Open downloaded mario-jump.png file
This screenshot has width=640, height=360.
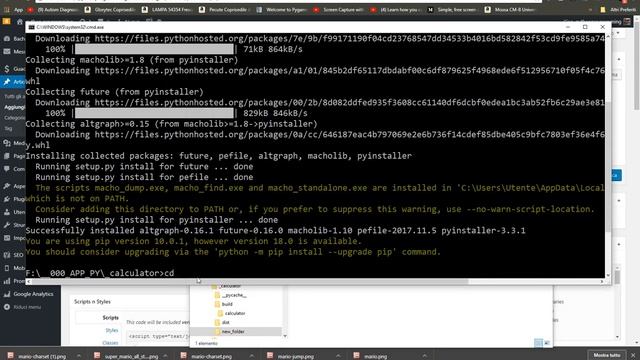point(291,356)
